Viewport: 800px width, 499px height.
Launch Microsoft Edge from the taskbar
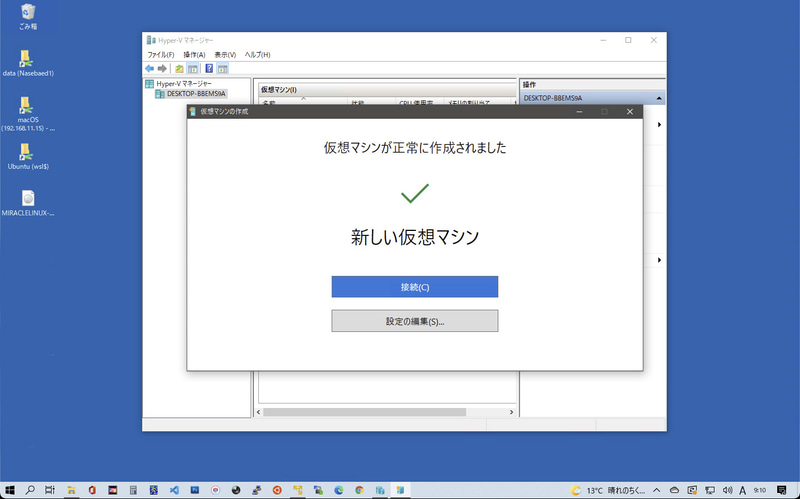click(x=339, y=490)
